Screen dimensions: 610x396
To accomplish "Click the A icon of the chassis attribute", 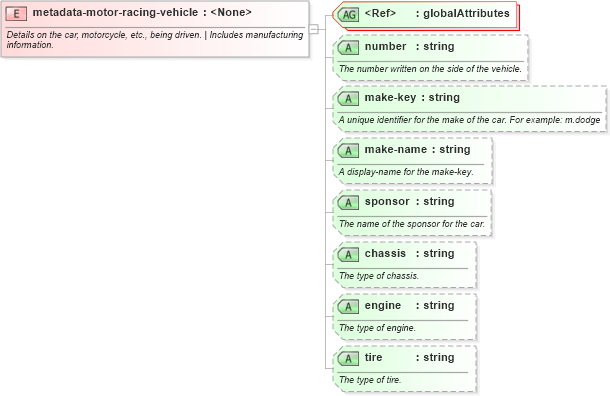I will (x=348, y=255).
